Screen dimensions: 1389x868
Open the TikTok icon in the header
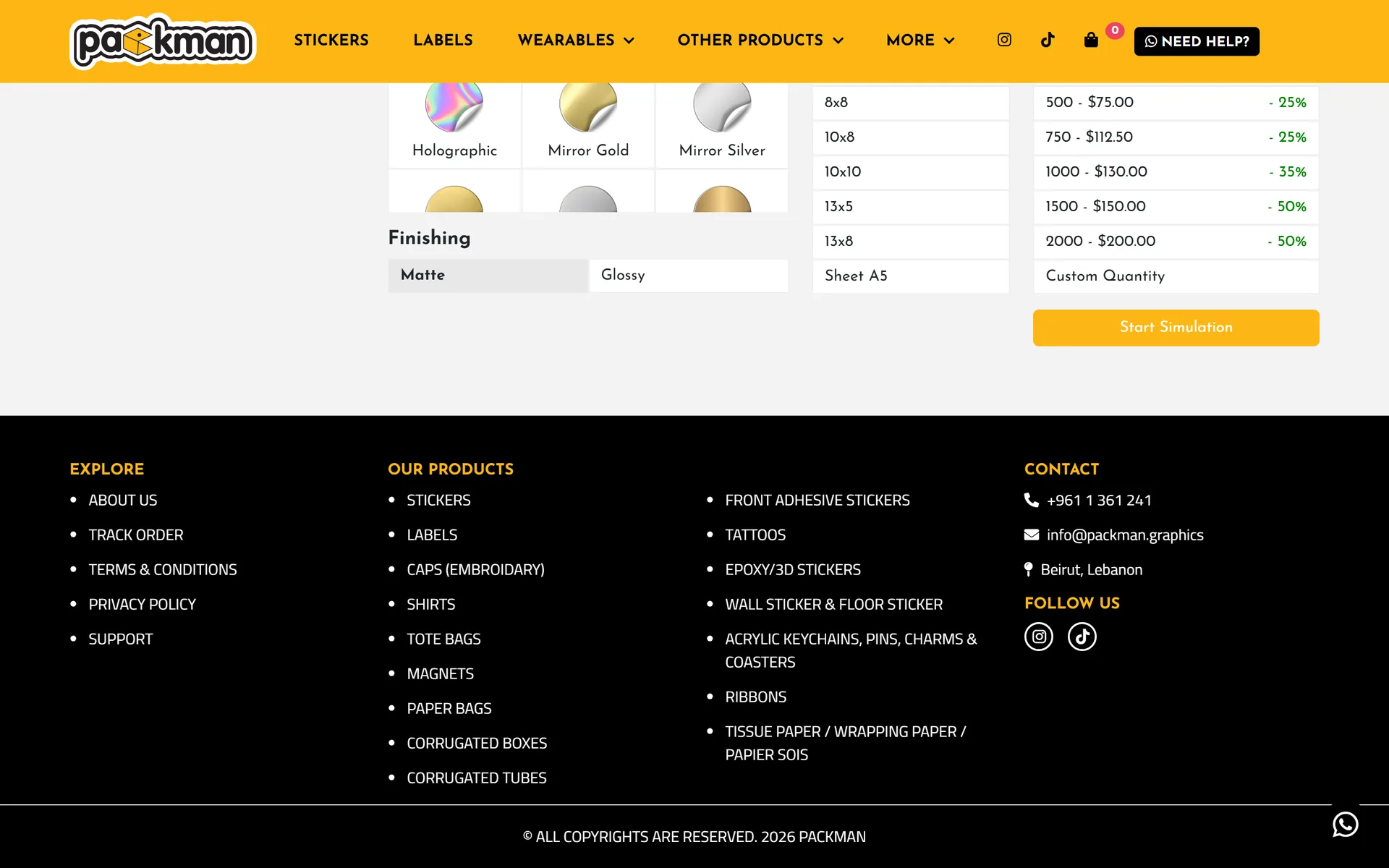pos(1048,40)
